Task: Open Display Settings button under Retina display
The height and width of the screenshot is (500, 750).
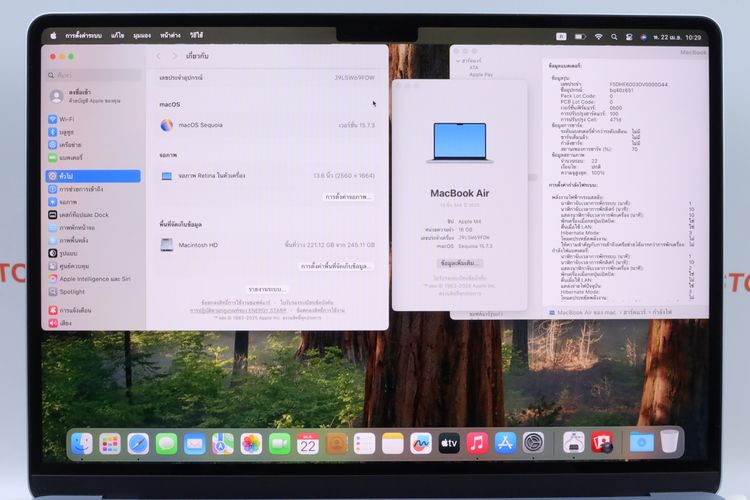Action: point(348,197)
